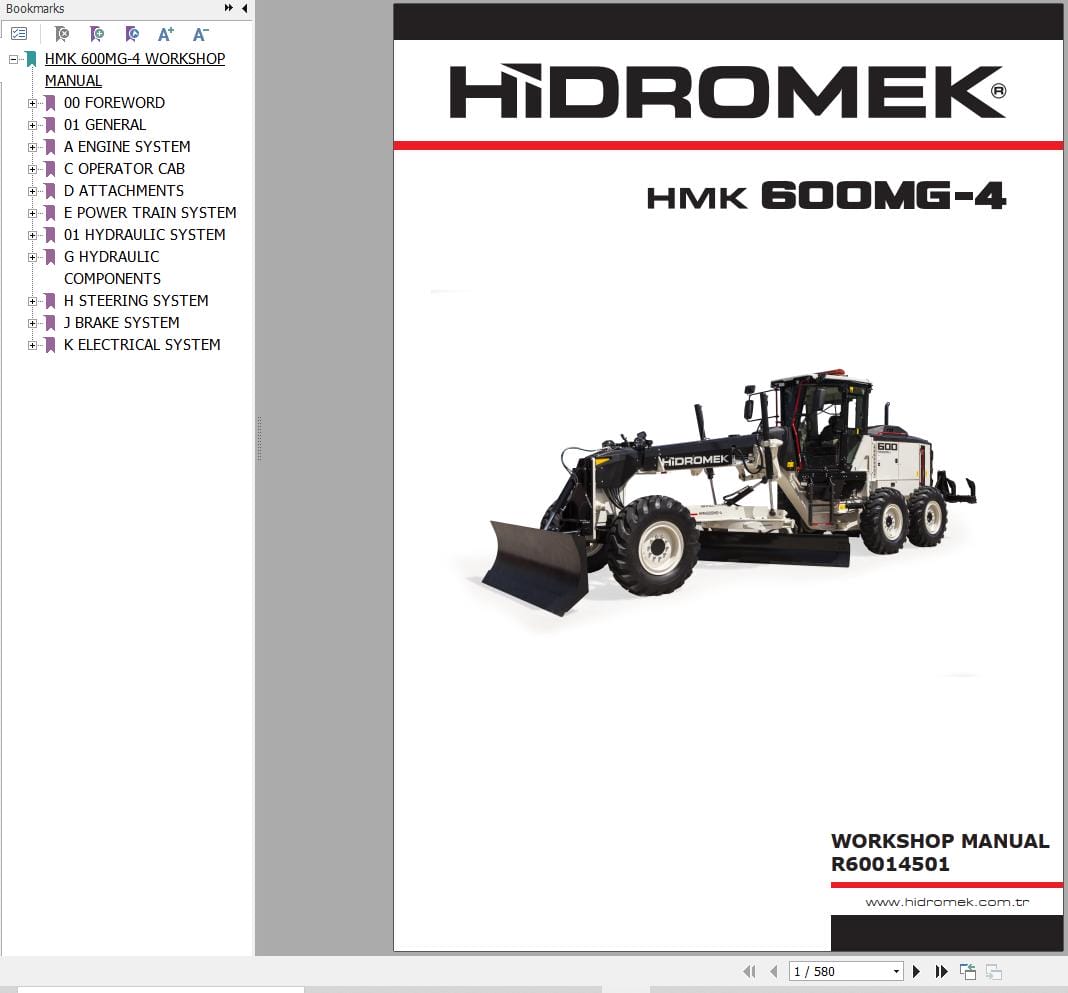Go to the first page button
The image size is (1068, 993).
click(x=749, y=971)
